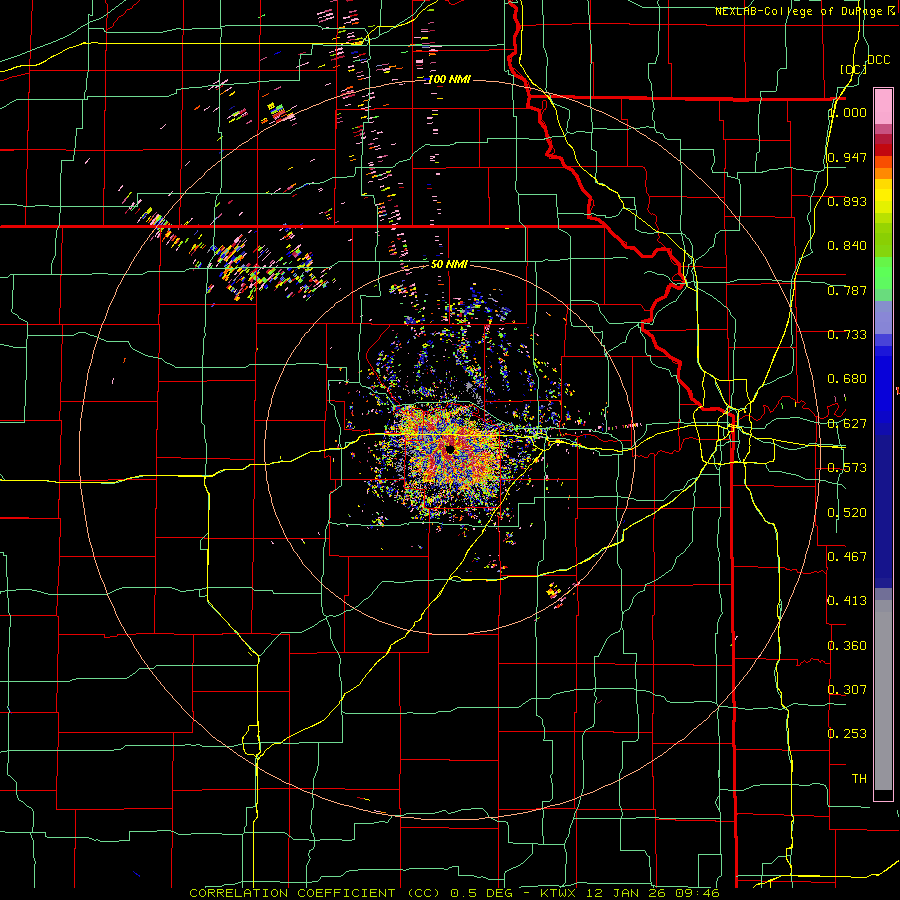
Task: Click the bright green segment of the color bar
Action: pos(883,273)
